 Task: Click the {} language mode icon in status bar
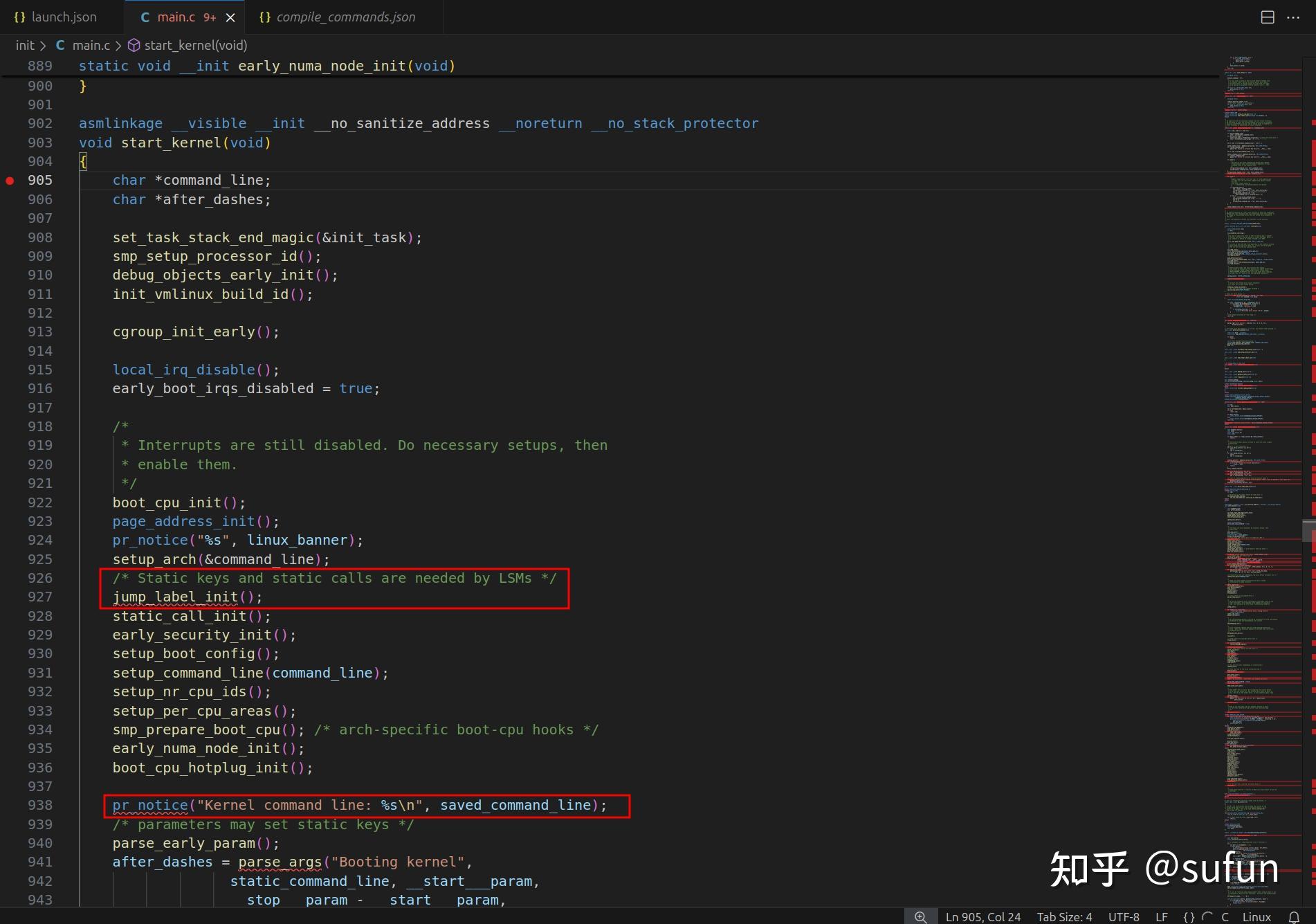[x=1189, y=916]
